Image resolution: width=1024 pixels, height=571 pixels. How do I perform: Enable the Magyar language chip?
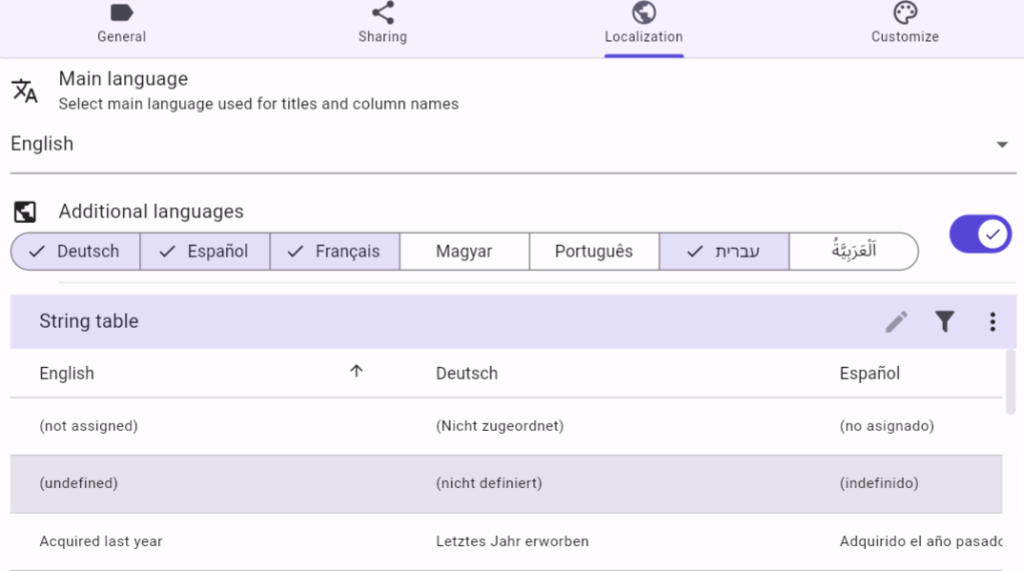[x=464, y=252]
